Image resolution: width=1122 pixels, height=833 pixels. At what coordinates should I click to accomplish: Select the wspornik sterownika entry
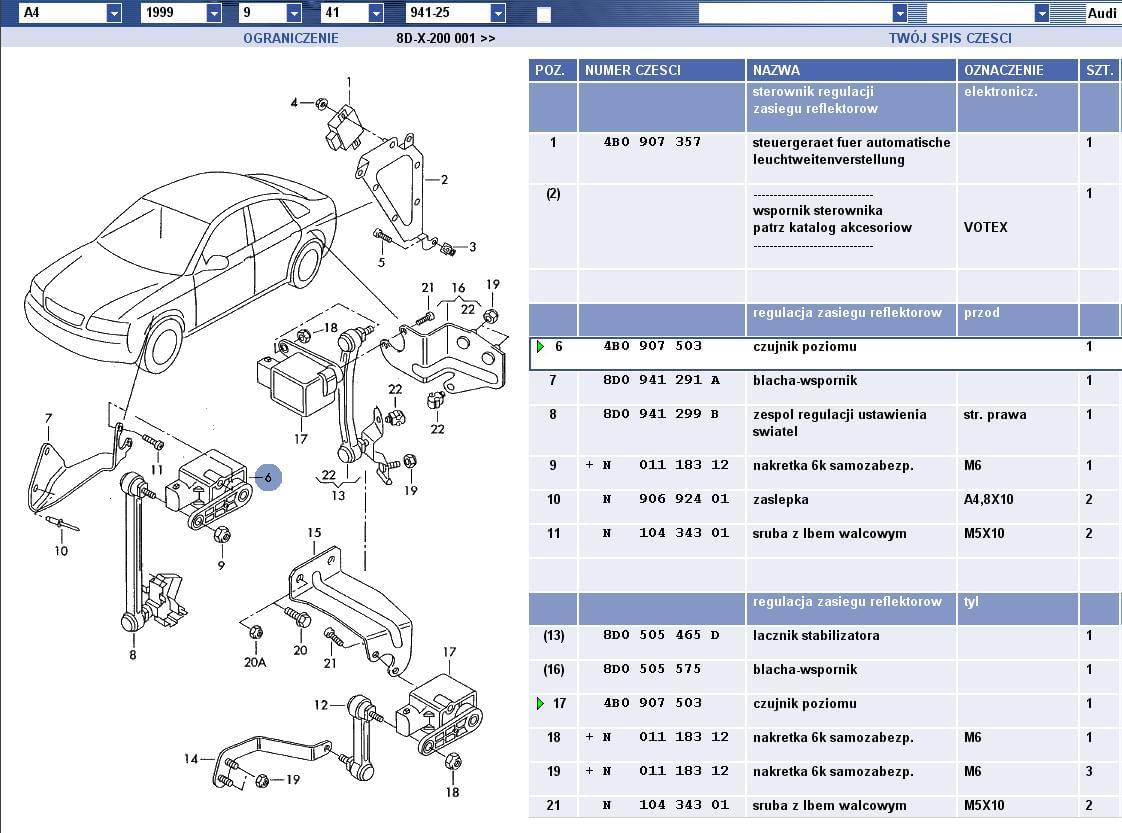[817, 210]
